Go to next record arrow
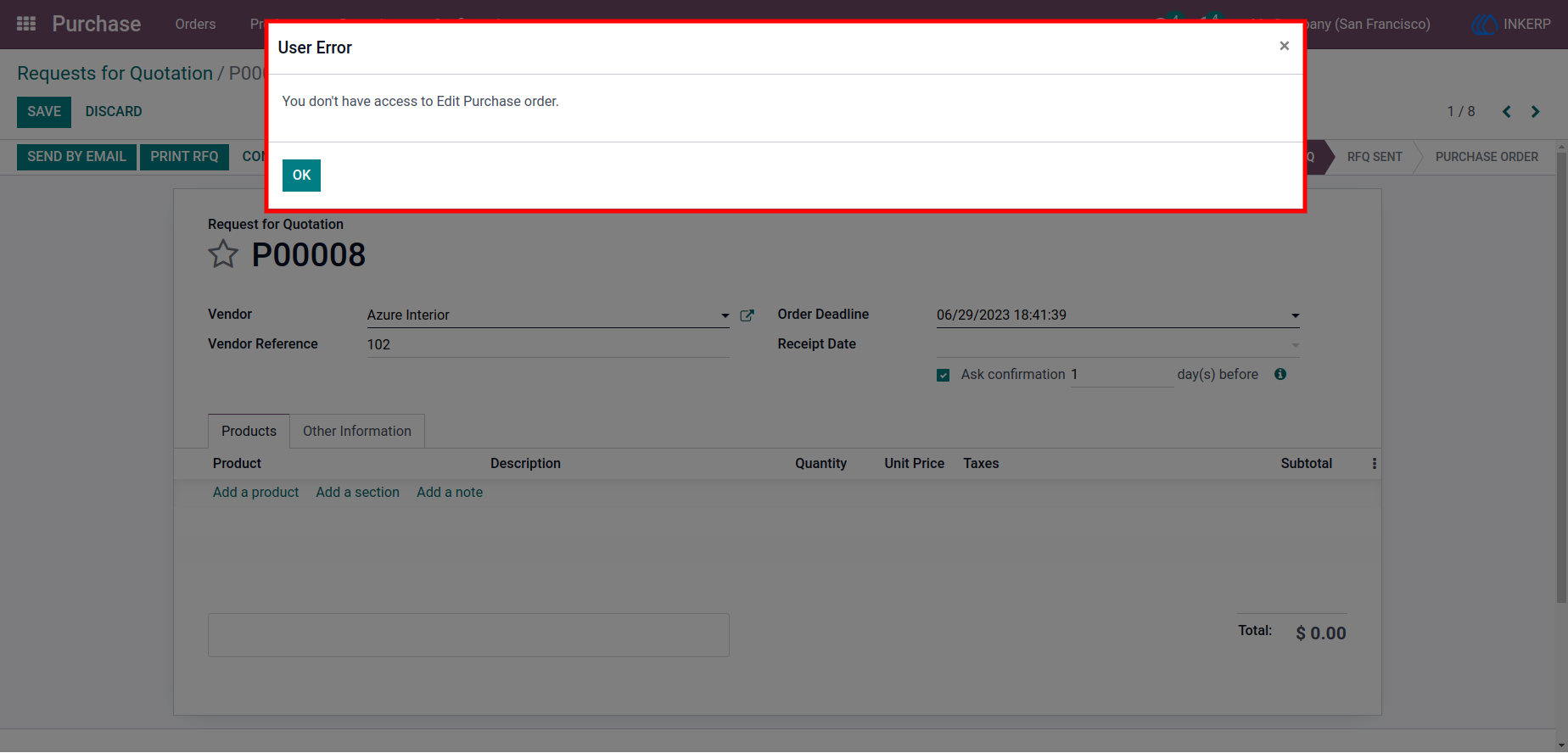The height and width of the screenshot is (753, 1568). tap(1536, 112)
